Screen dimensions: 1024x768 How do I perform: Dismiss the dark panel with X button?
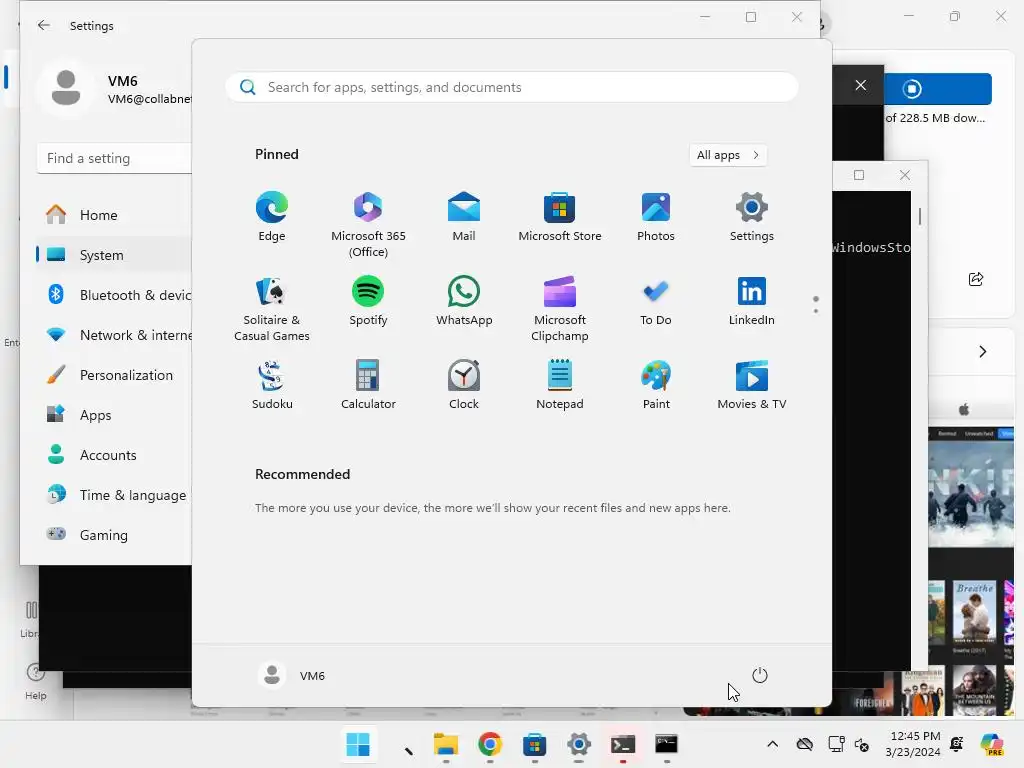click(861, 85)
